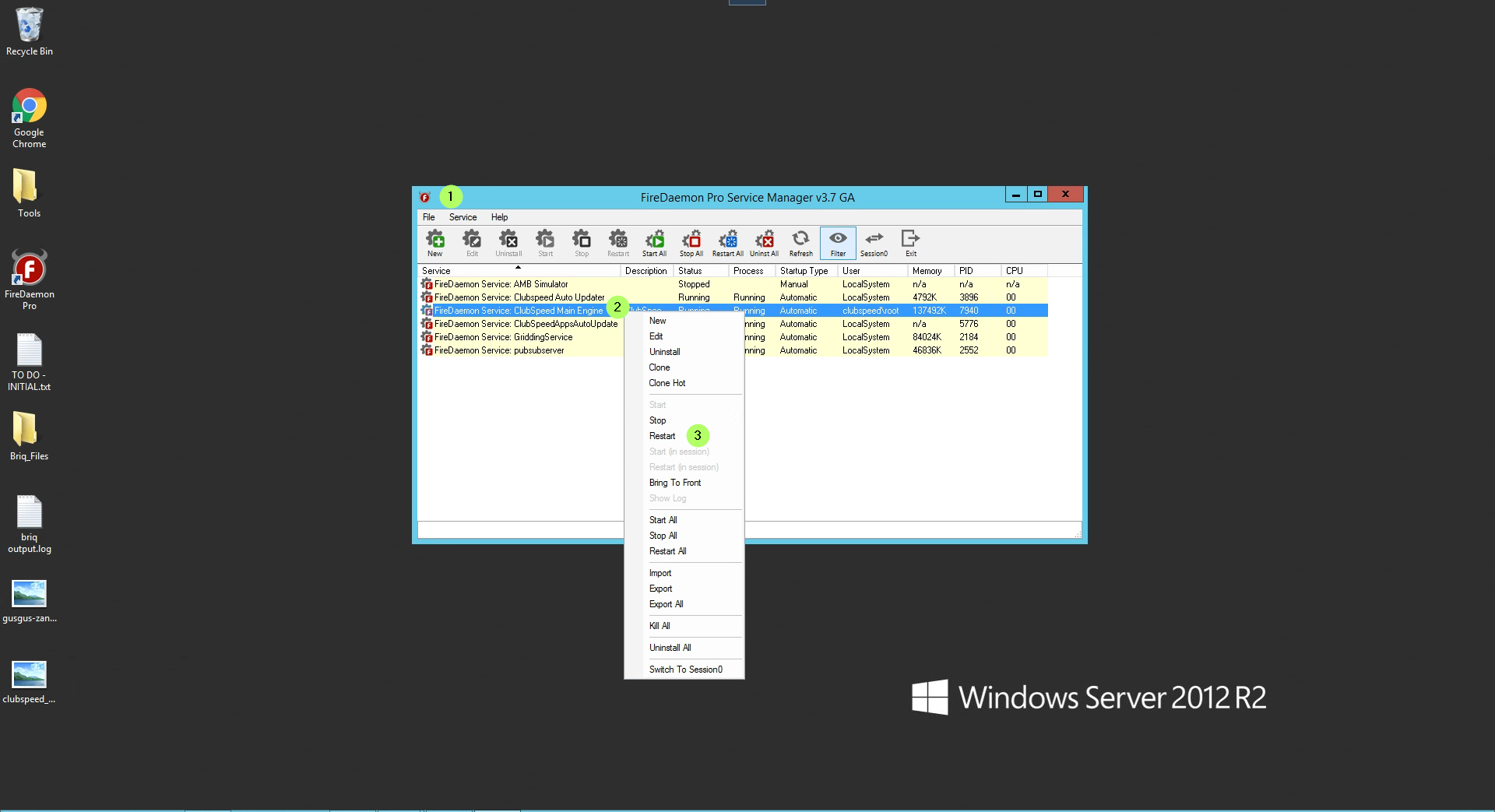This screenshot has width=1495, height=812.
Task: Sort by the CPU column header
Action: (x=1024, y=271)
